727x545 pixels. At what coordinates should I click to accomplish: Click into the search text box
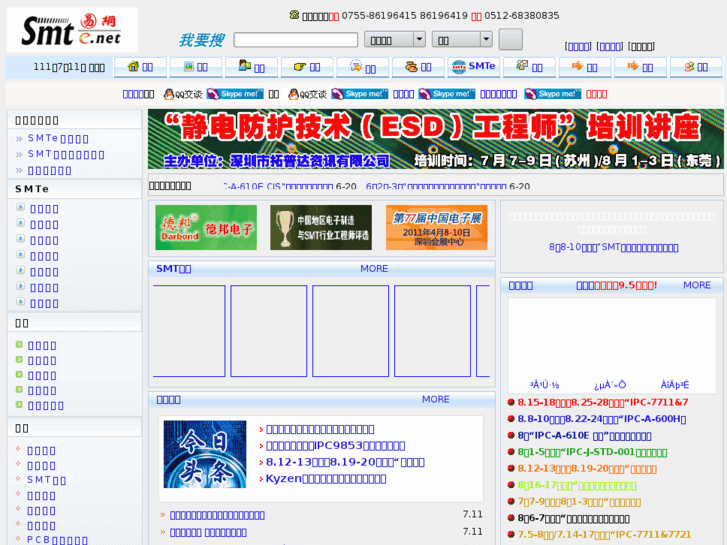click(296, 40)
